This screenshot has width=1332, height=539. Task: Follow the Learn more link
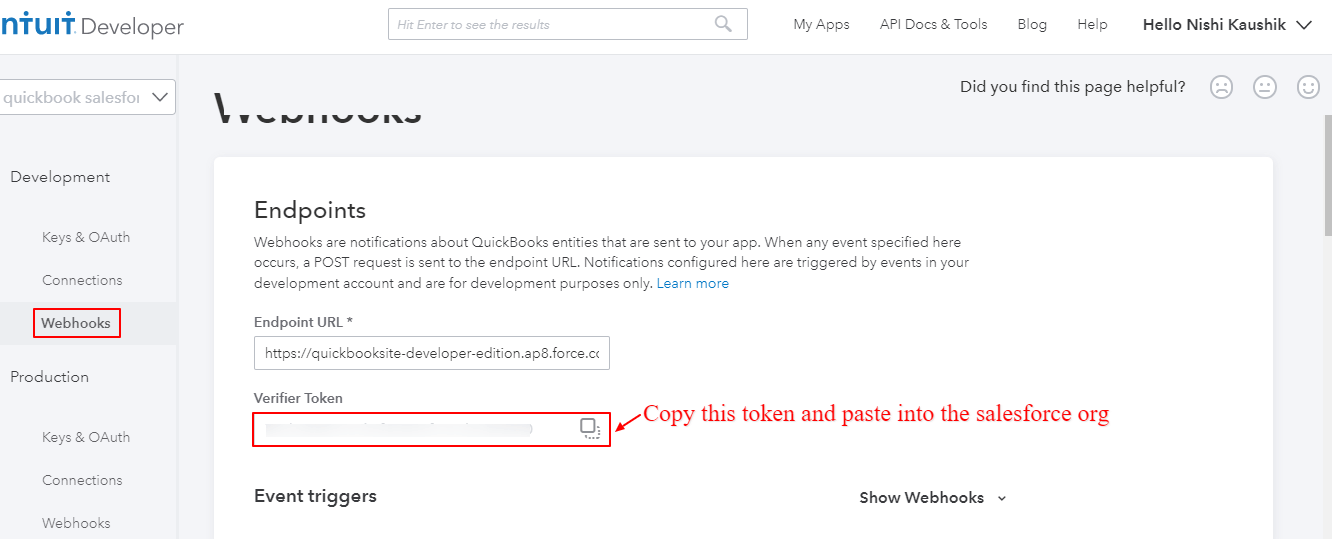tap(692, 283)
